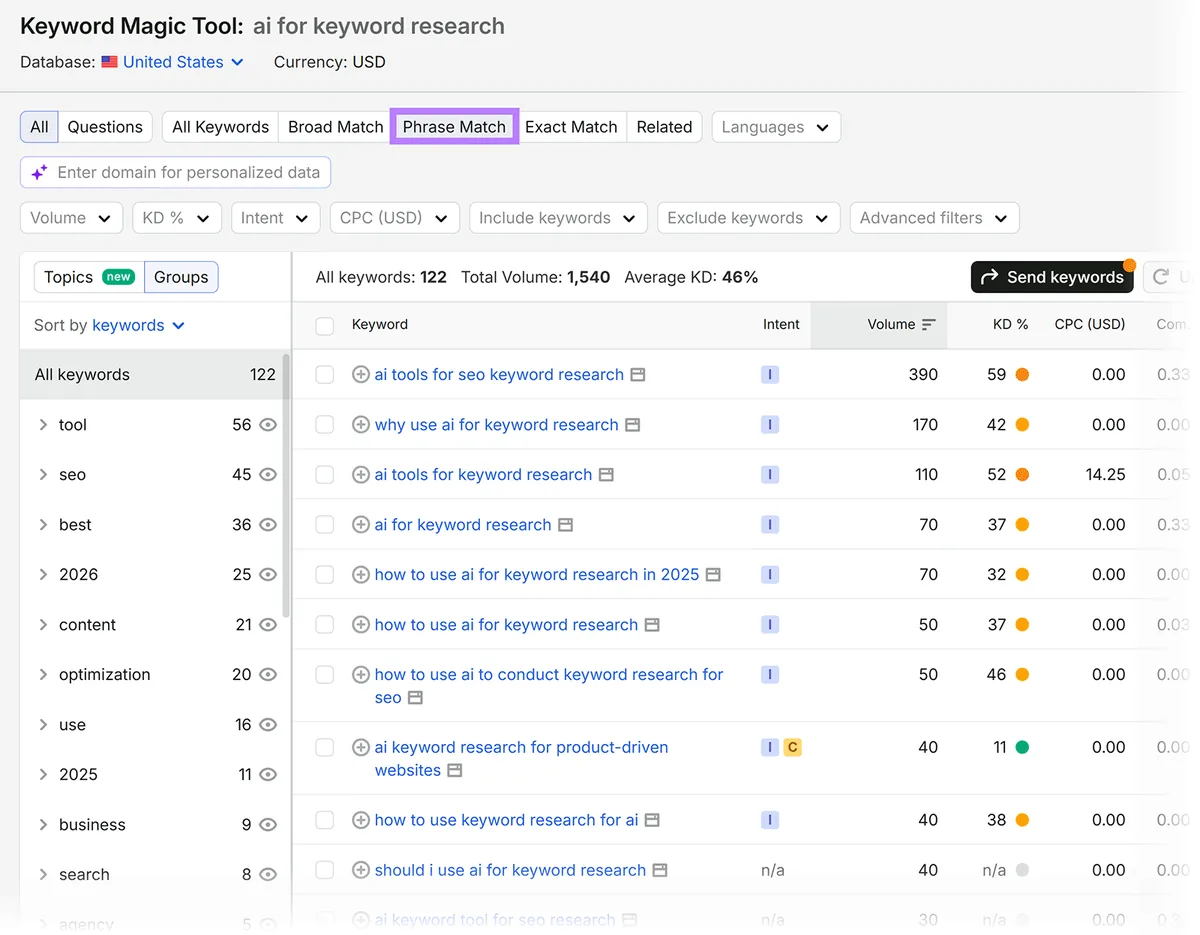
Task: Click the orange KD dot for KD 59
Action: point(1022,375)
